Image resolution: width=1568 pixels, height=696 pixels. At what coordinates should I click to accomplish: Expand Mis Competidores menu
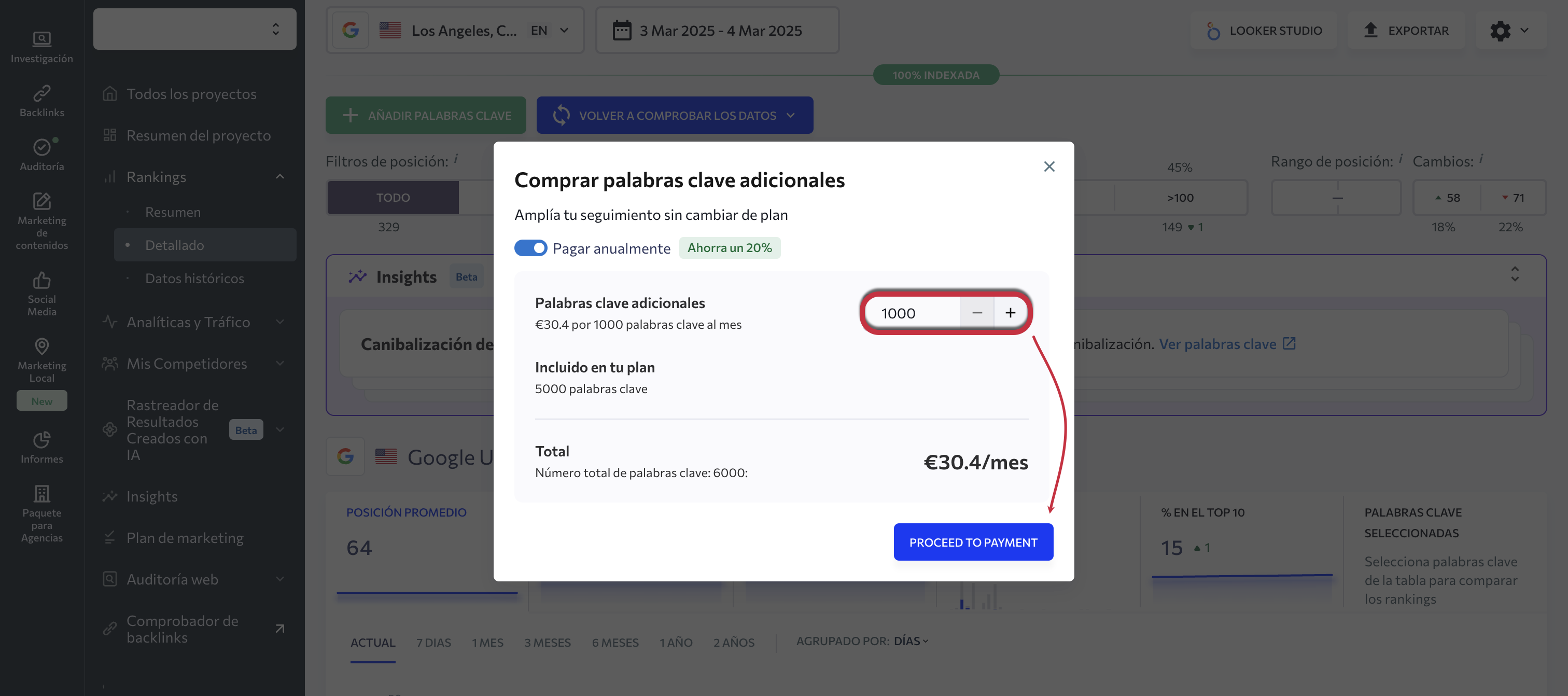280,363
